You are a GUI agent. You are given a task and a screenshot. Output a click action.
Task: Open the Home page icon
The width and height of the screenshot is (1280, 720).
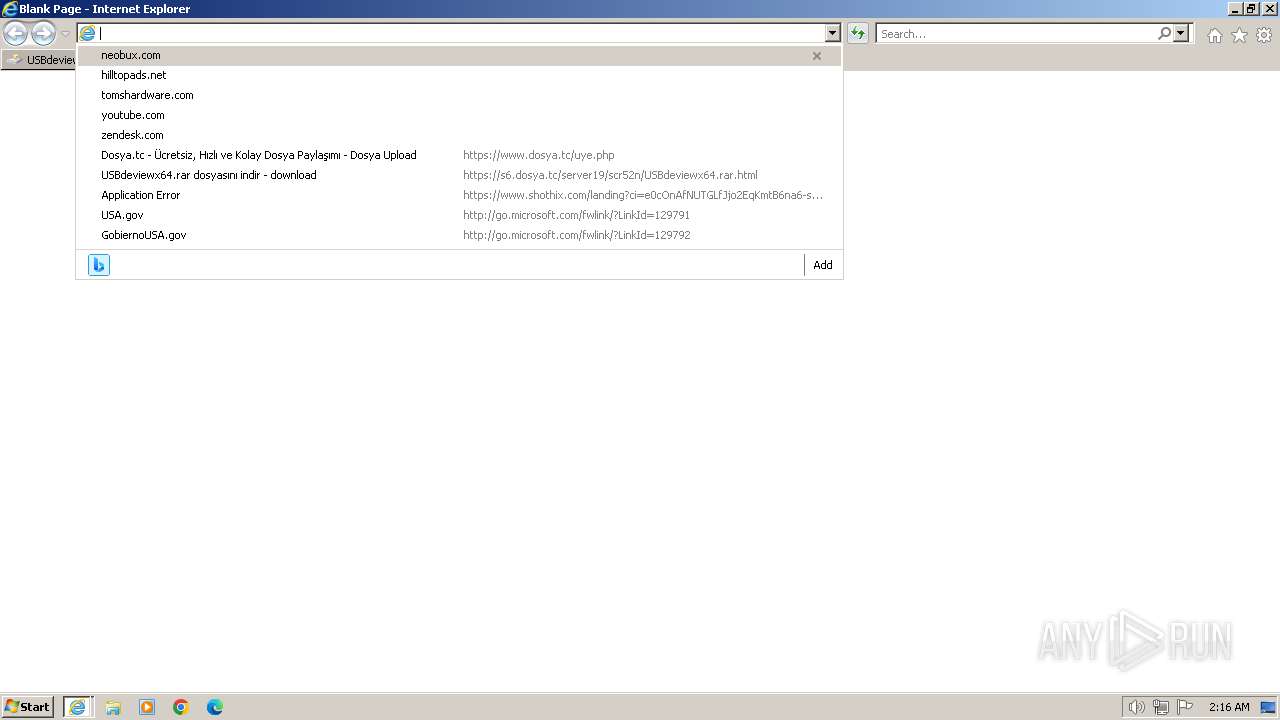[1214, 35]
